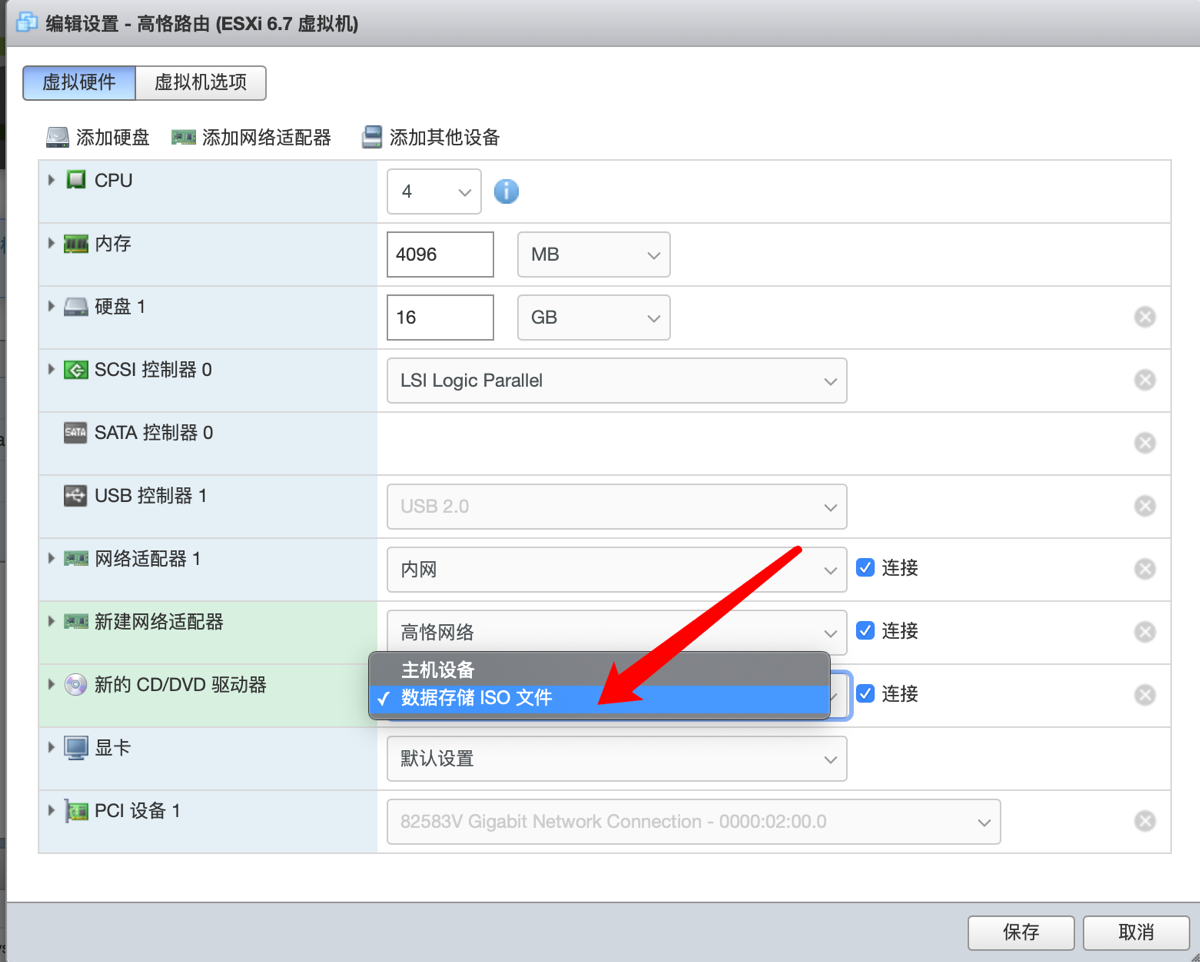Click the USB 控制器 1 icon
The width and height of the screenshot is (1200, 962).
pyautogui.click(x=76, y=496)
